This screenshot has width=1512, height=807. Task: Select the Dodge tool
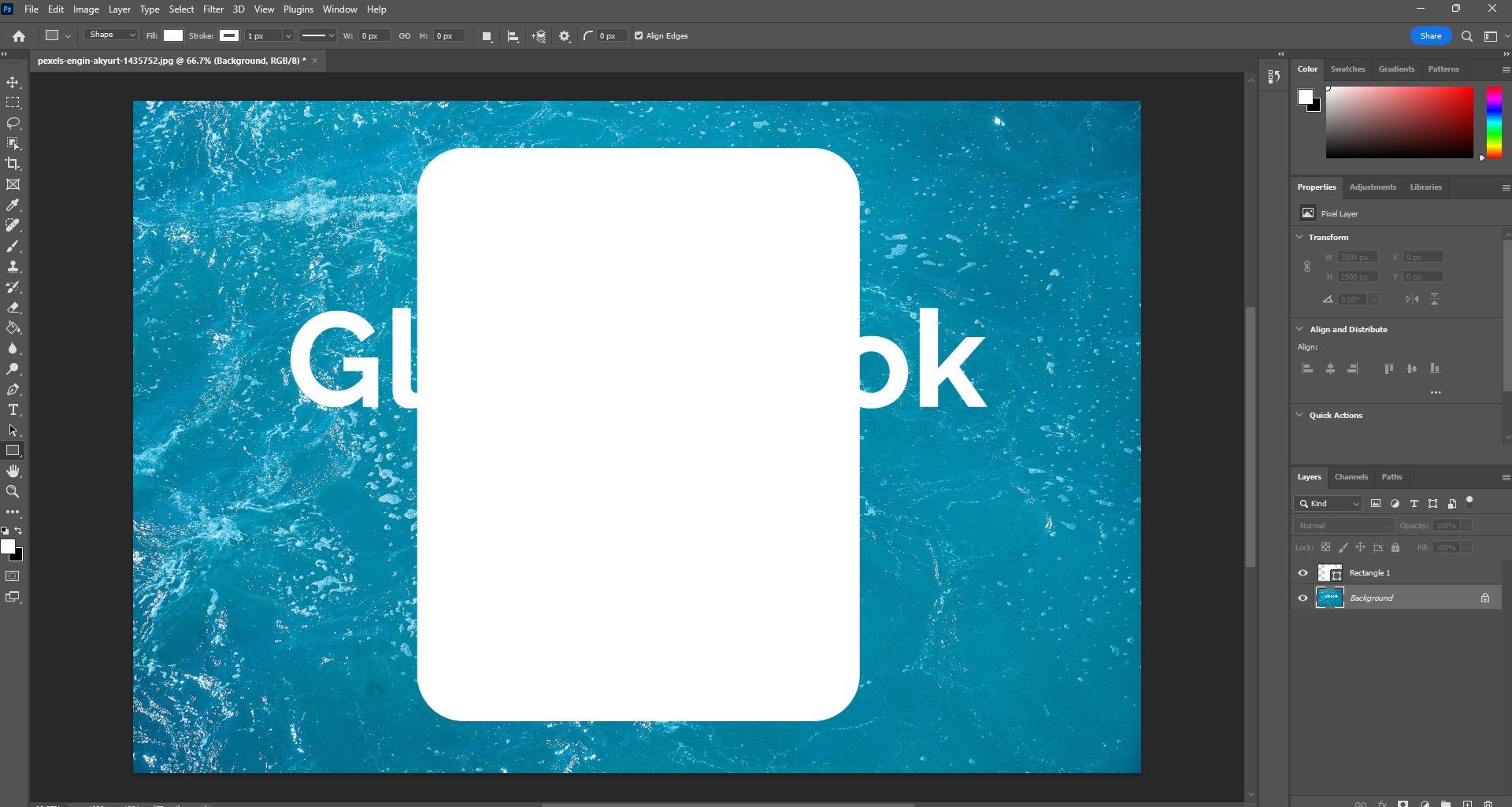[13, 369]
